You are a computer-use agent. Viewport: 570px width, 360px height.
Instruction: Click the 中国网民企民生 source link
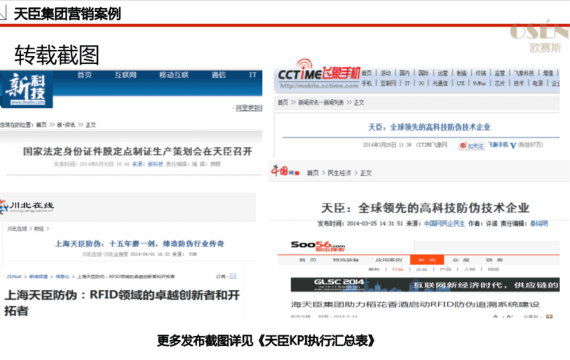[x=444, y=223]
